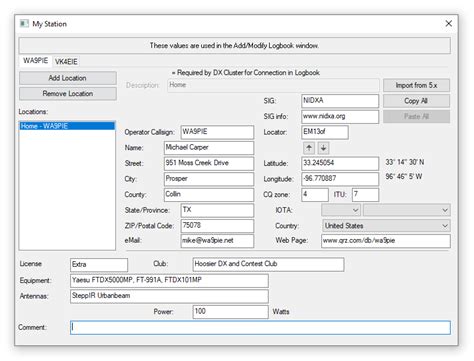Click the Antennas field SteppIR Urbanbeam

tap(169, 296)
